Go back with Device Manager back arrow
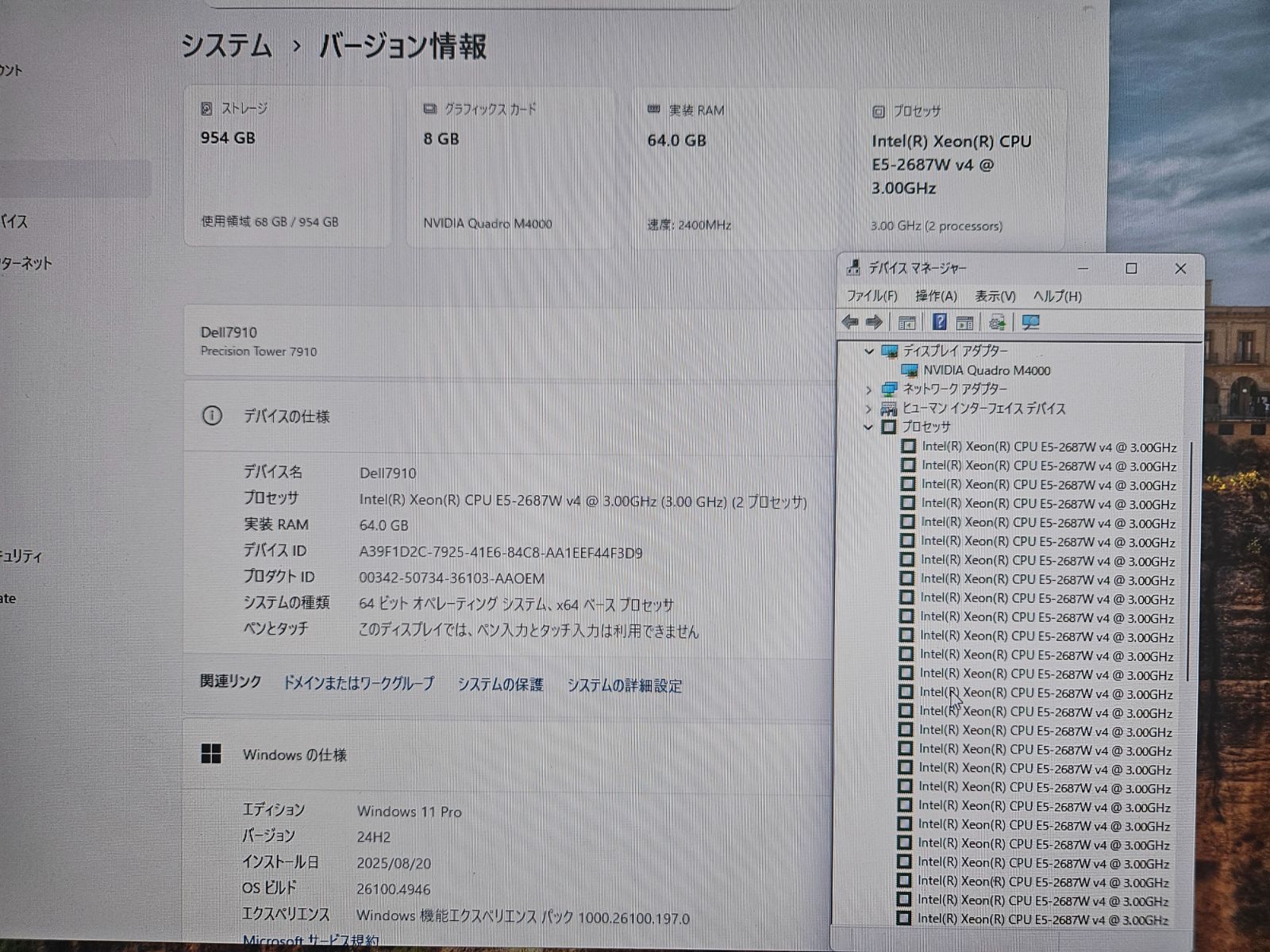1270x952 pixels. pos(850,322)
